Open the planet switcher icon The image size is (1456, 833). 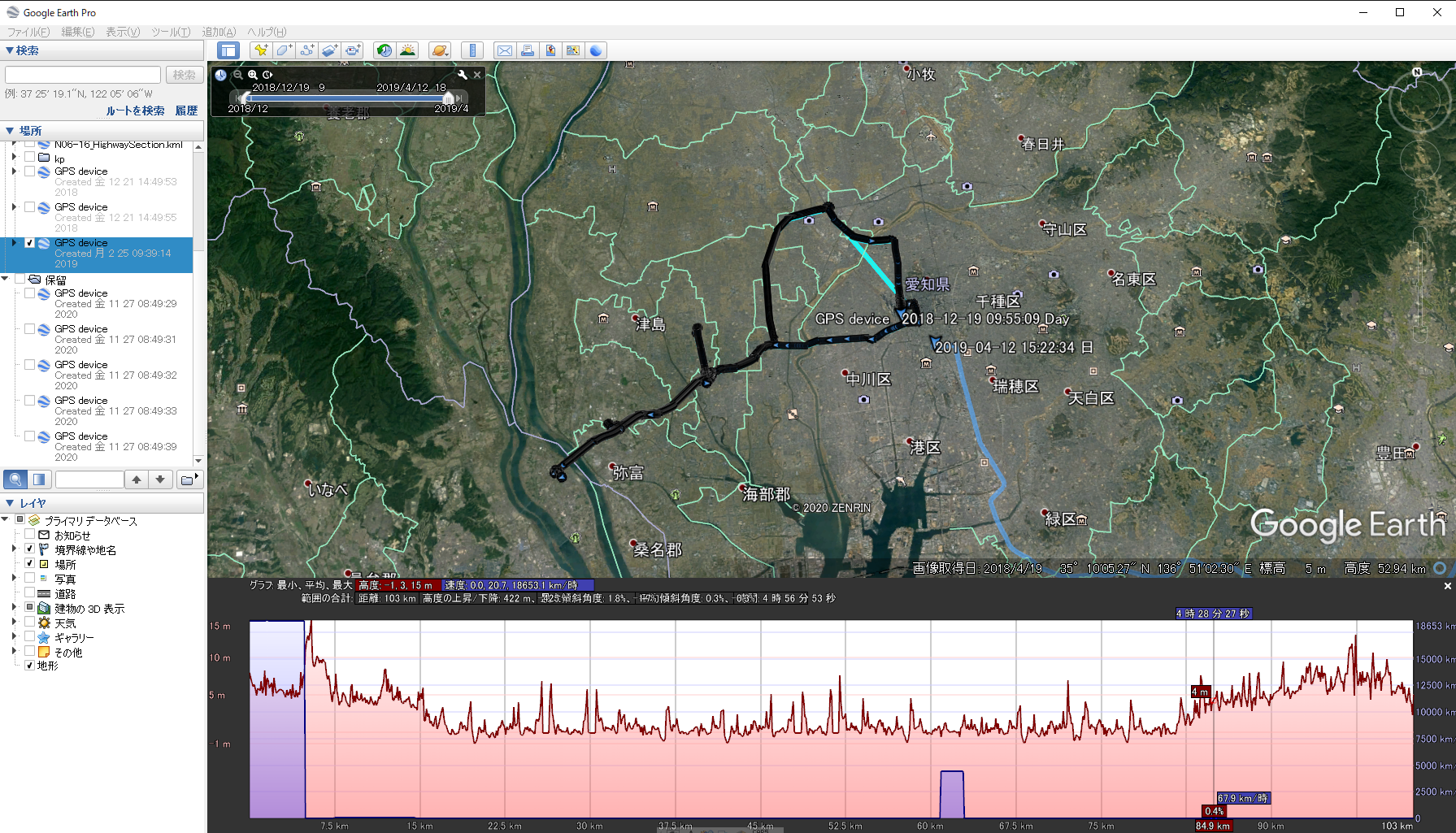click(x=440, y=50)
